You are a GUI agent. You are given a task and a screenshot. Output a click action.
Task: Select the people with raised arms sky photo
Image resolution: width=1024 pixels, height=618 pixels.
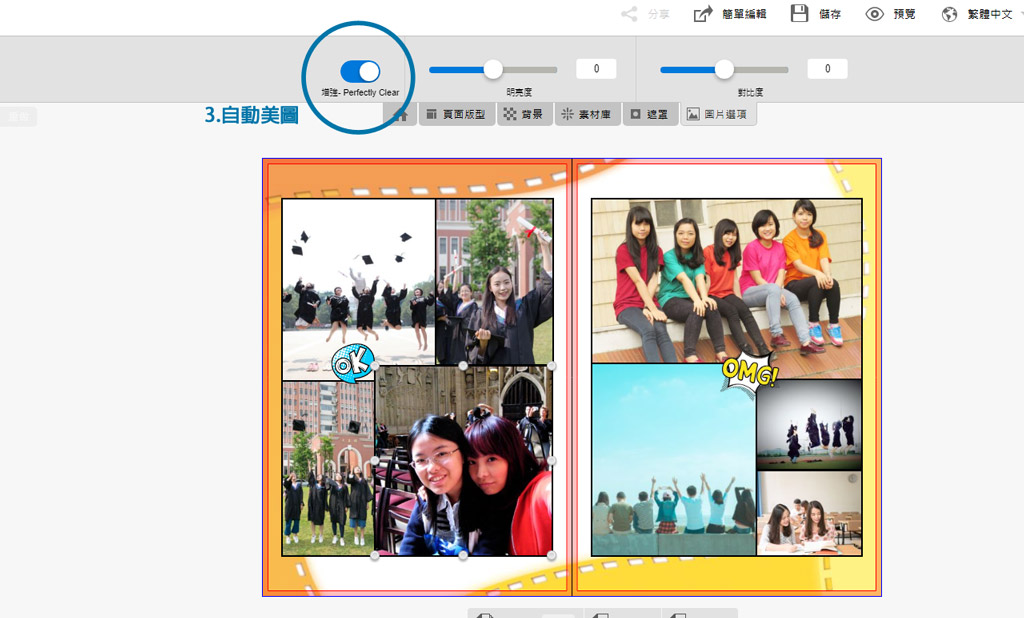coord(673,460)
